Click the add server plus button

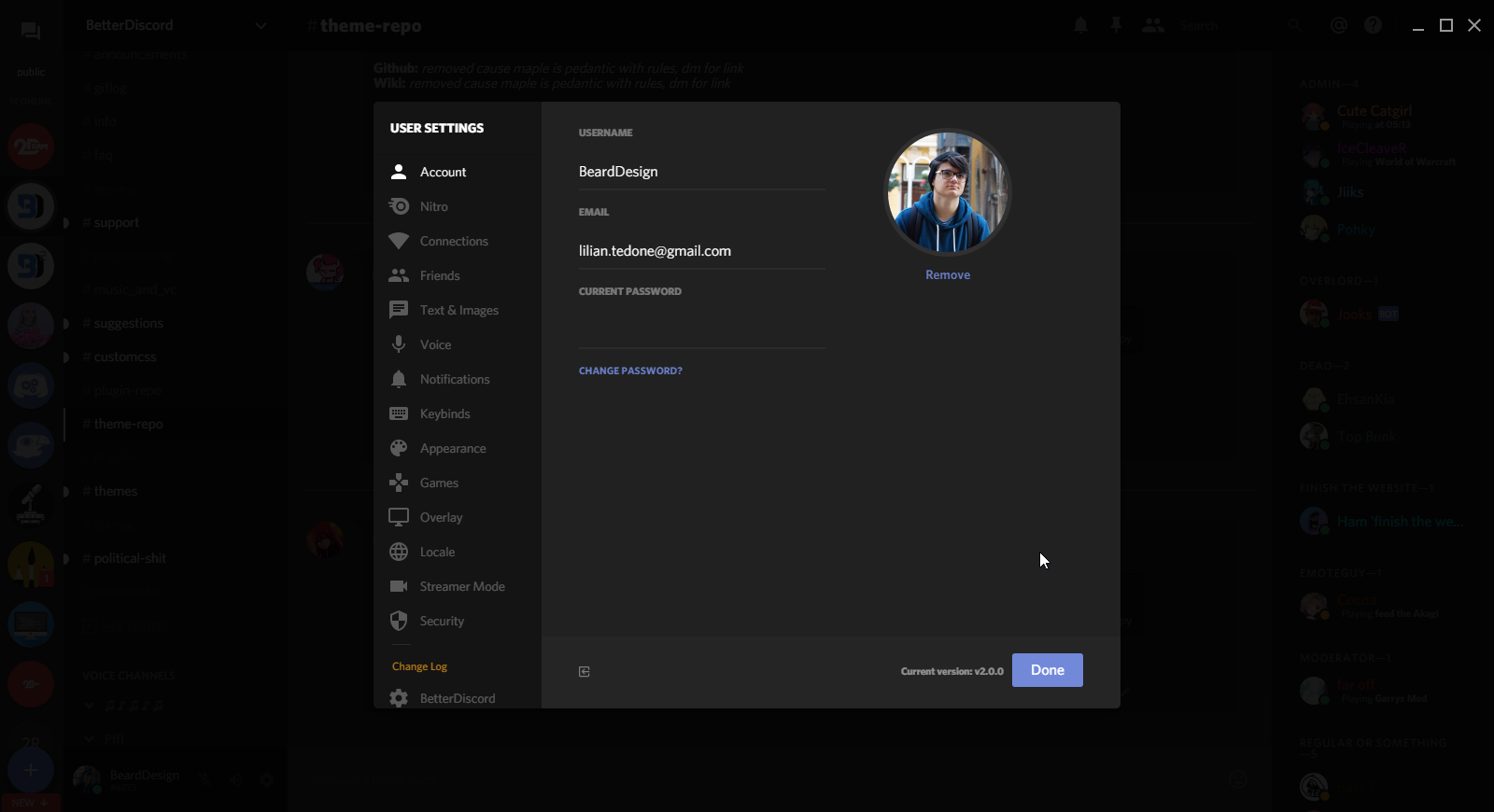pyautogui.click(x=31, y=770)
